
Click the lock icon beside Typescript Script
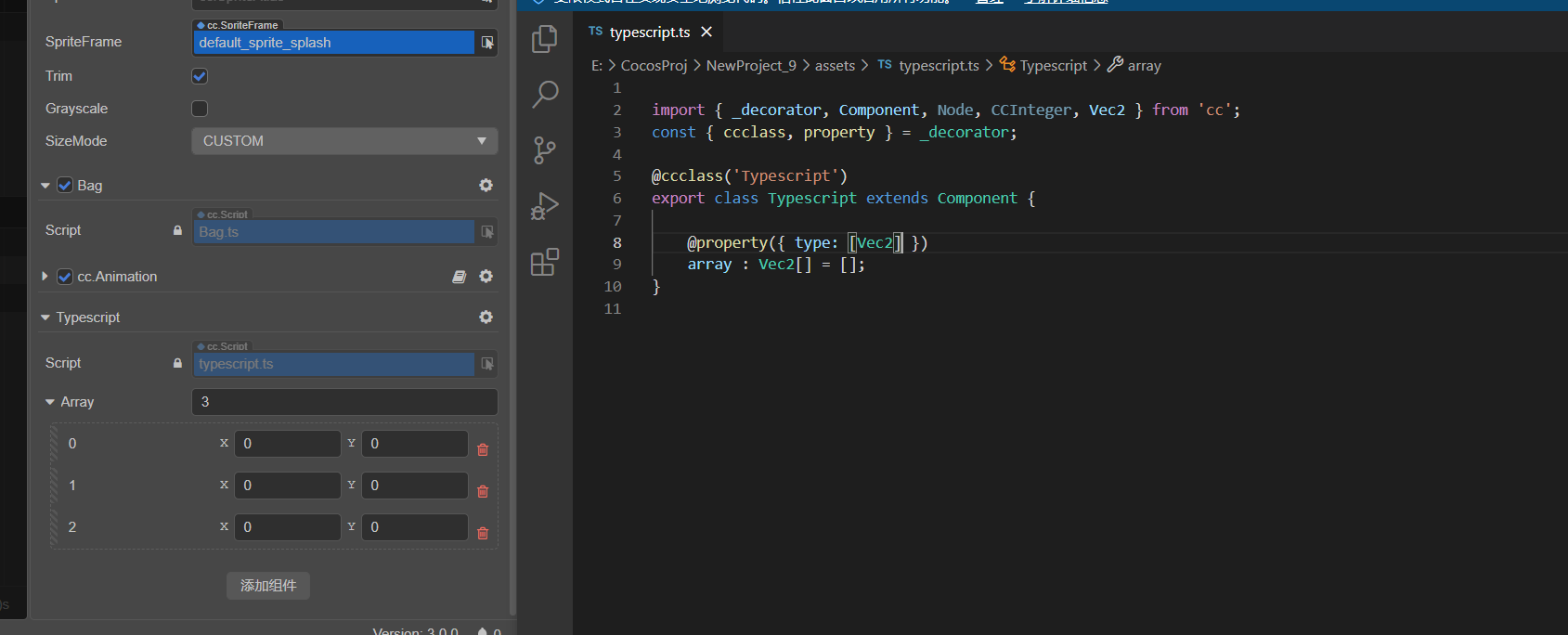click(x=177, y=363)
